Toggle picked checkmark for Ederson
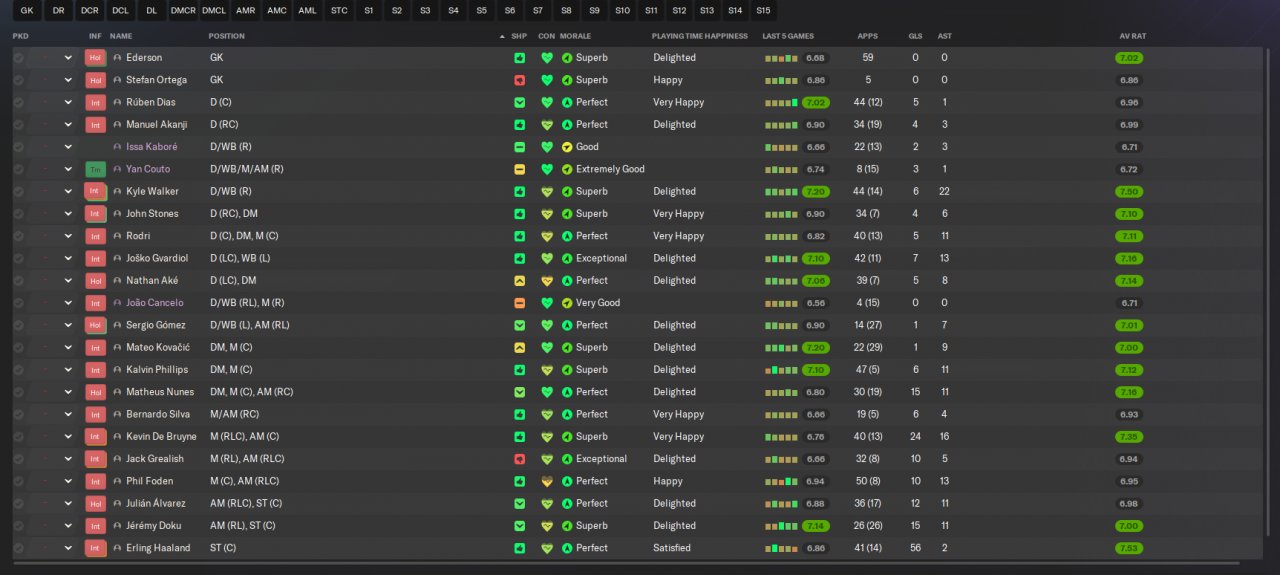The width and height of the screenshot is (1280, 575). tap(18, 58)
